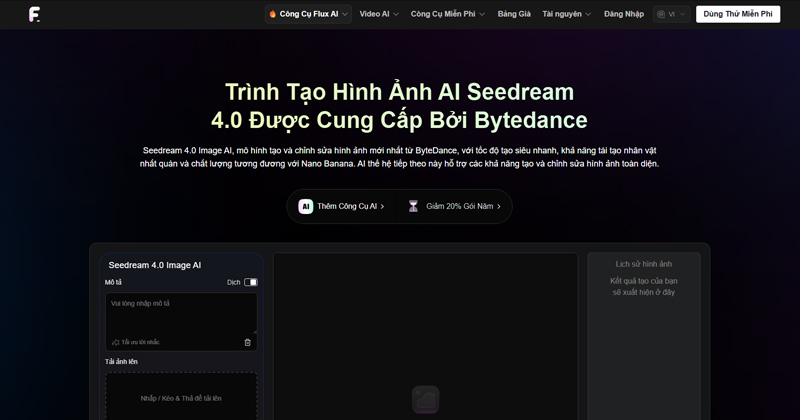Open the Giảm 20% Gói Năm offer
The height and width of the screenshot is (420, 800).
coord(455,206)
